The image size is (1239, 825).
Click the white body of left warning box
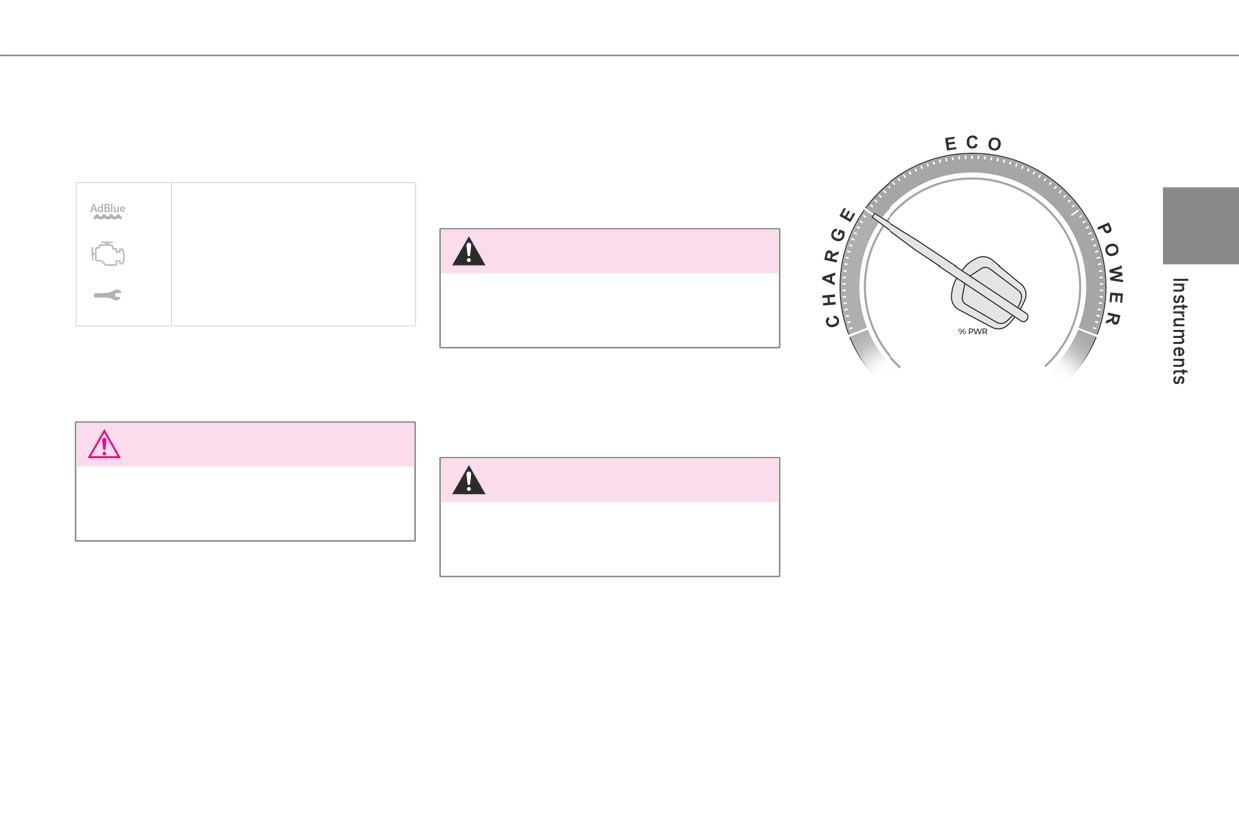coord(245,503)
